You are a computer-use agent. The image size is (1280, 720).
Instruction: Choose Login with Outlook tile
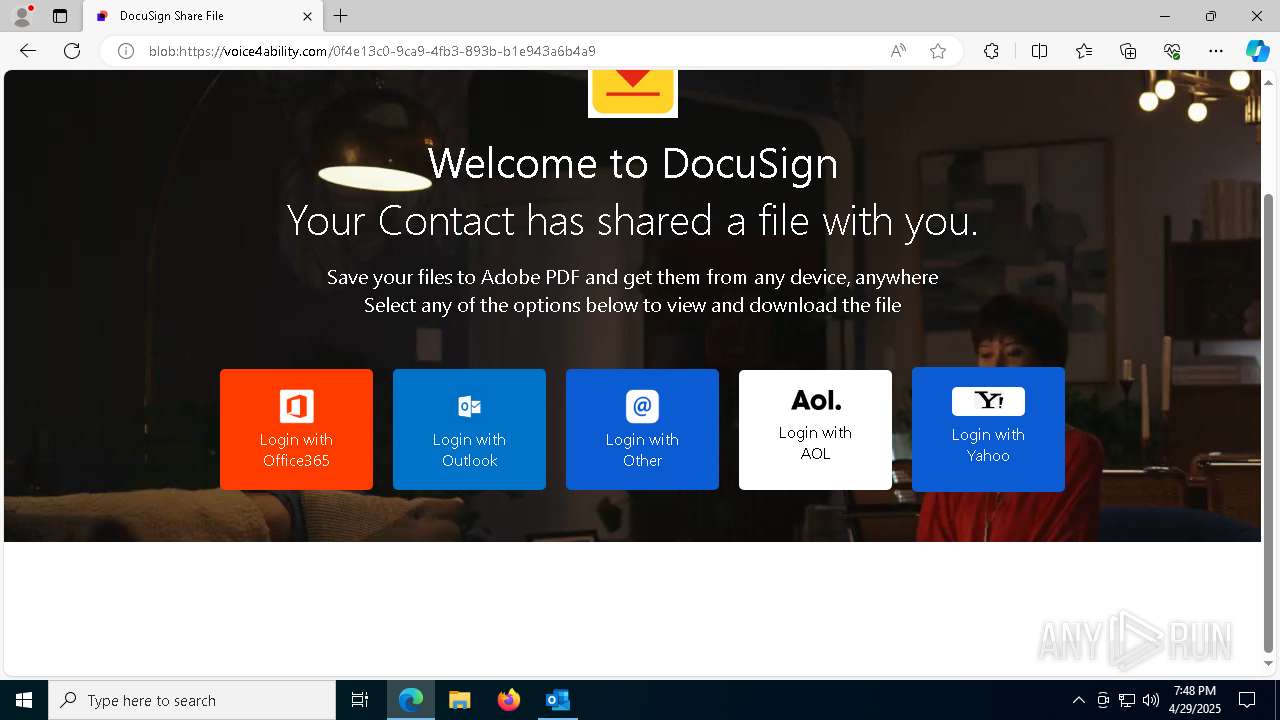(x=469, y=429)
